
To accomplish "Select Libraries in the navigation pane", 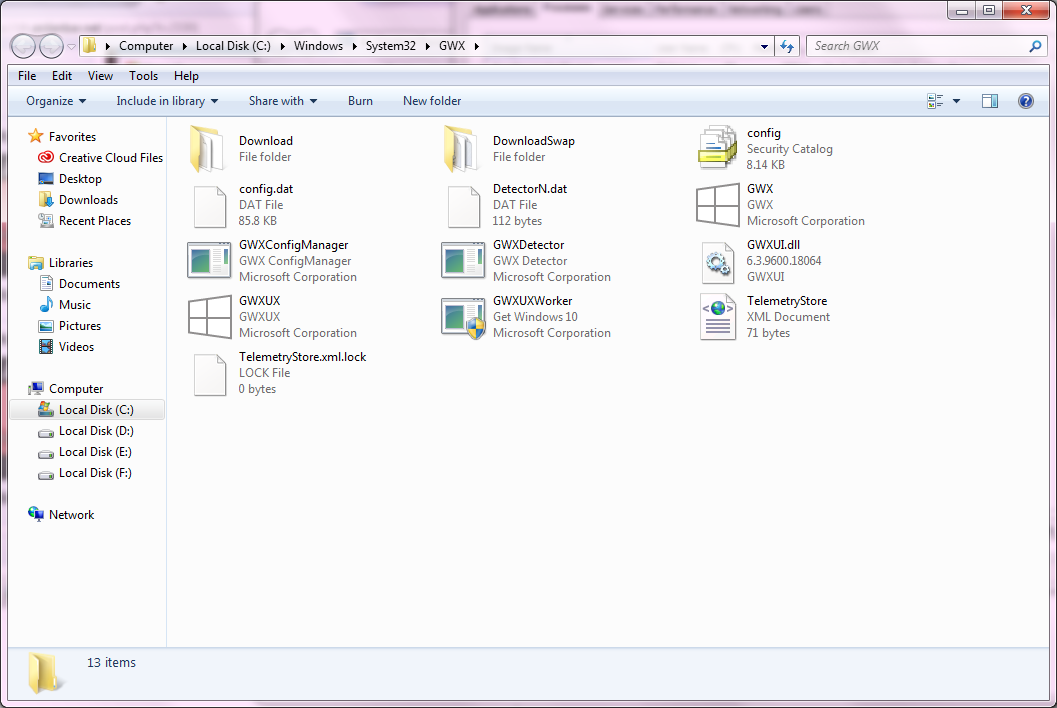I will click(x=61, y=263).
